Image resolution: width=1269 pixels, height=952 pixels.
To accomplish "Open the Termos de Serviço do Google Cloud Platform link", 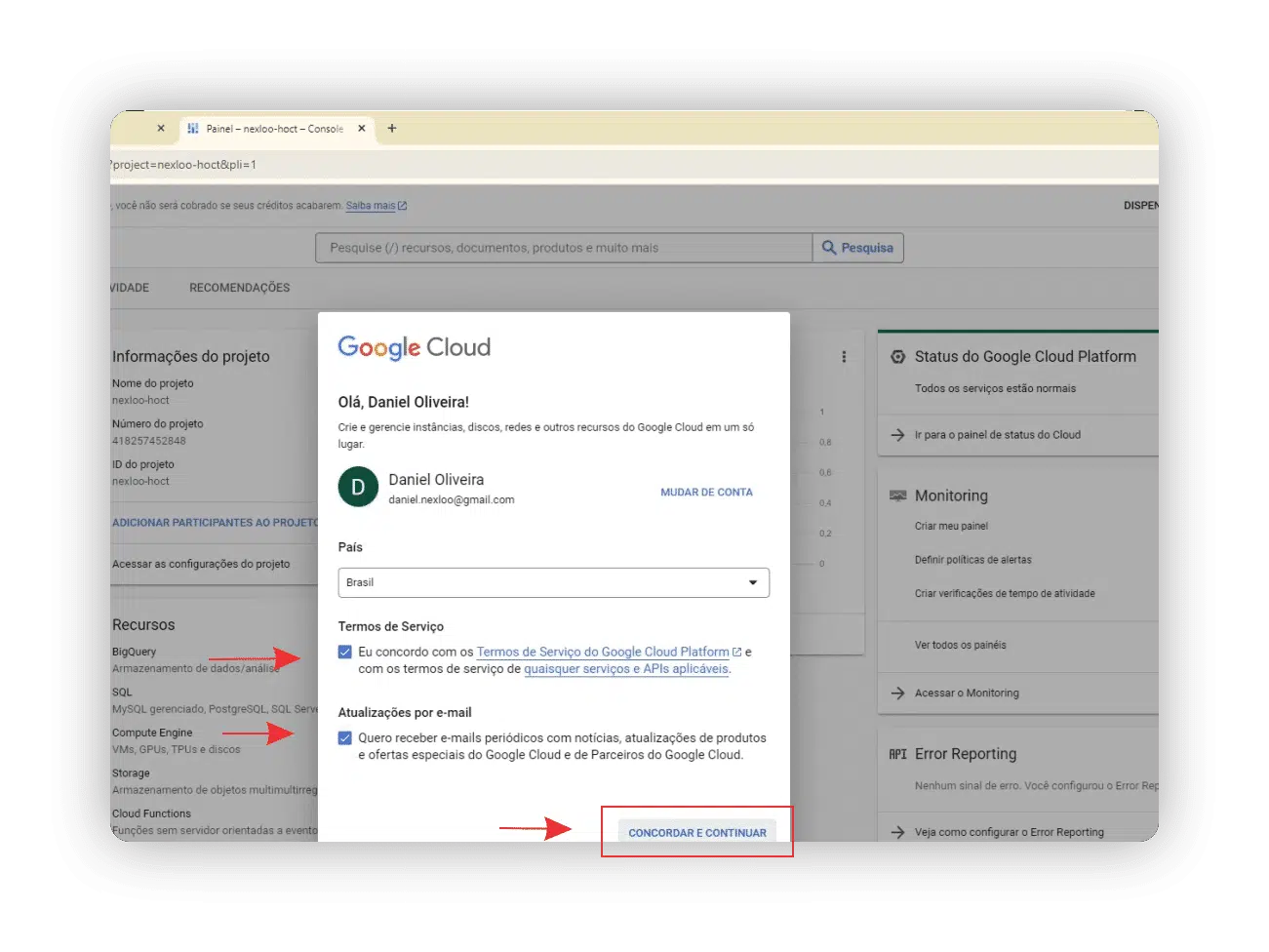I will [603, 652].
